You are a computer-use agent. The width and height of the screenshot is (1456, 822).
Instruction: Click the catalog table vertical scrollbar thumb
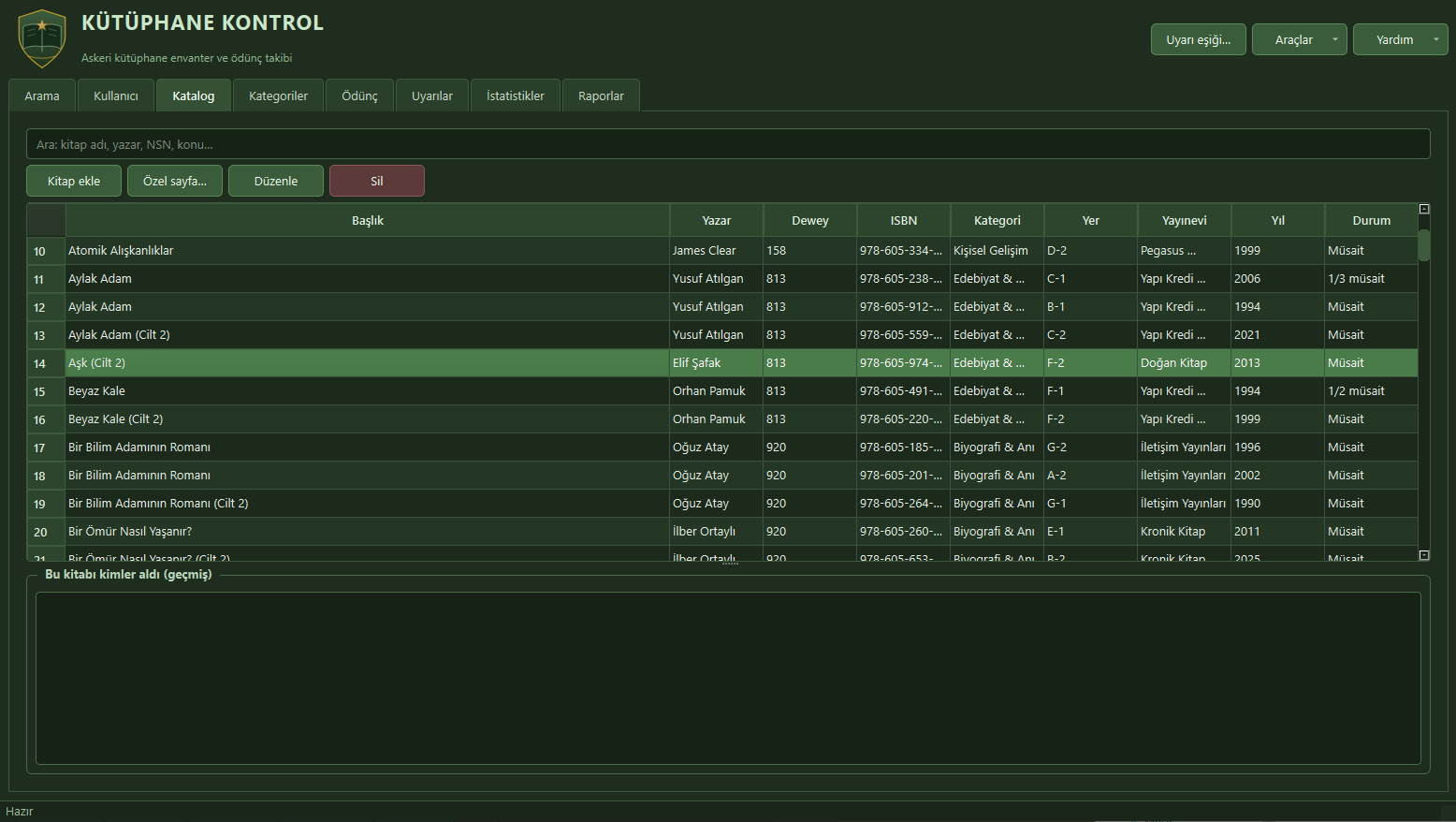coord(1424,244)
